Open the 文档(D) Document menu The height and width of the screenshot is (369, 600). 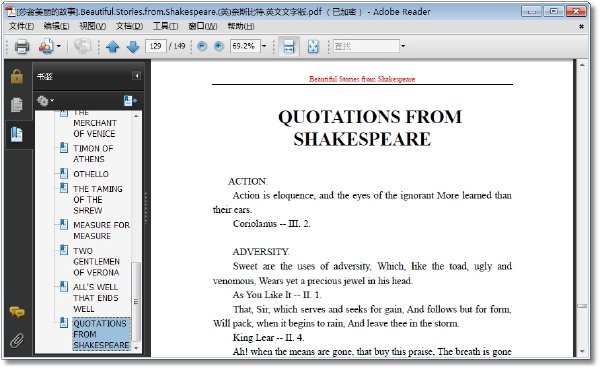tap(129, 26)
